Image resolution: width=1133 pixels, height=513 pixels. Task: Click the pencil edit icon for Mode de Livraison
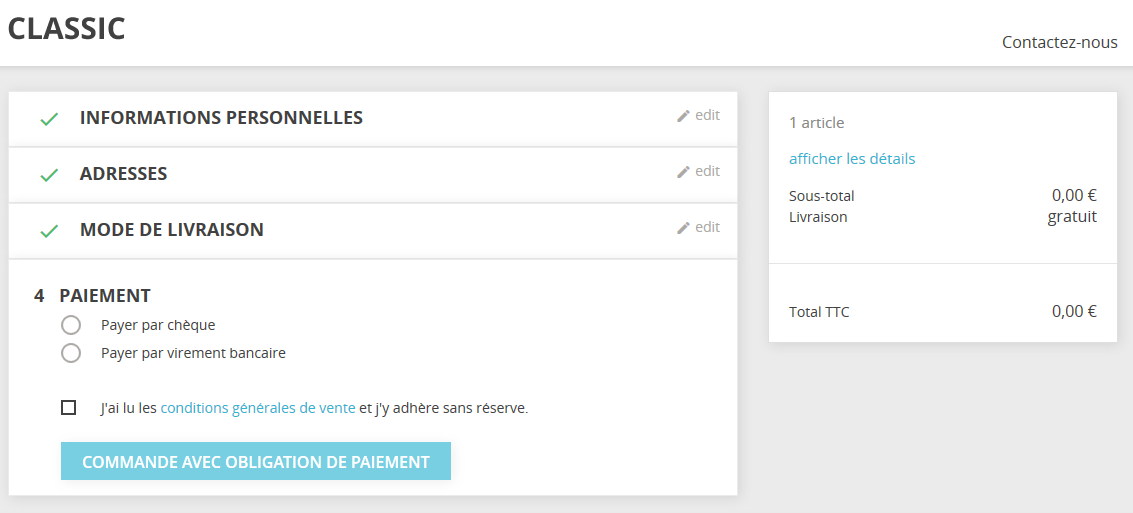[x=683, y=228]
